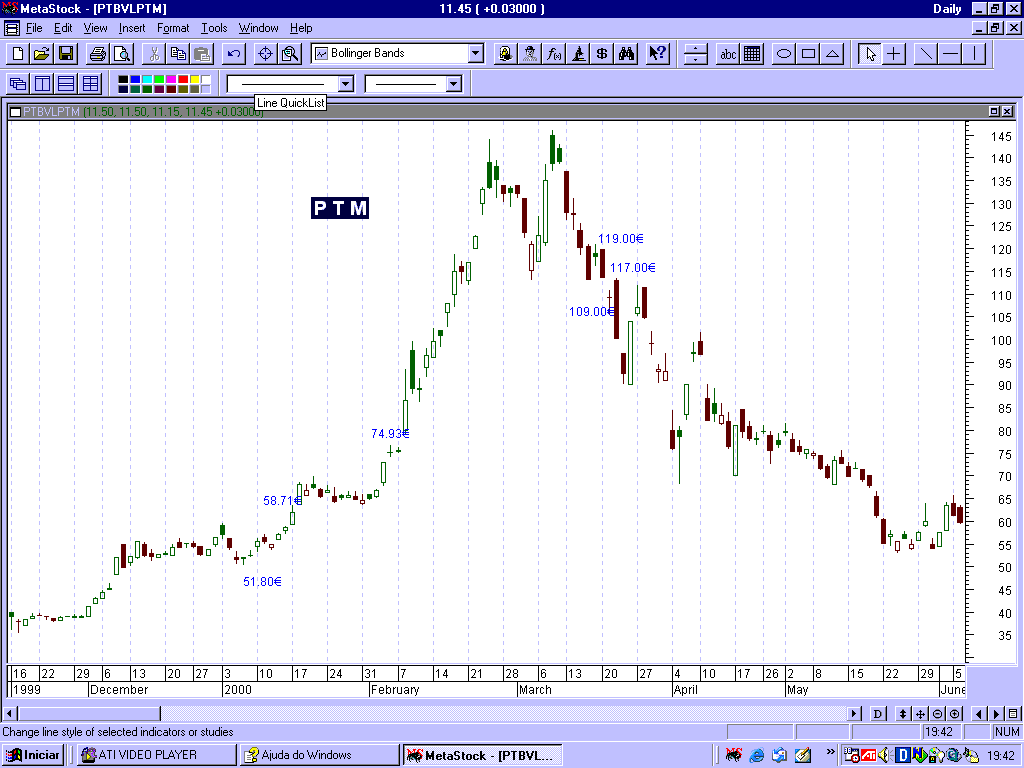The image size is (1024, 768).
Task: Save the chart with the floppy disk icon
Action: click(66, 54)
